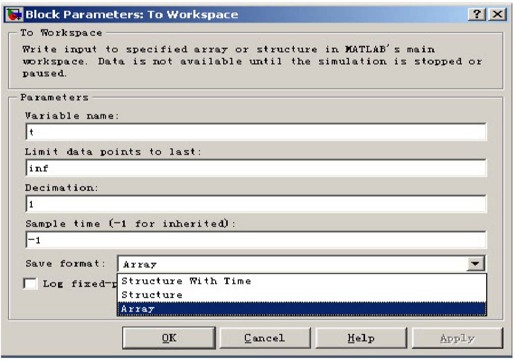Focus the Variable name field
Image resolution: width=515 pixels, height=361 pixels.
tap(256, 132)
